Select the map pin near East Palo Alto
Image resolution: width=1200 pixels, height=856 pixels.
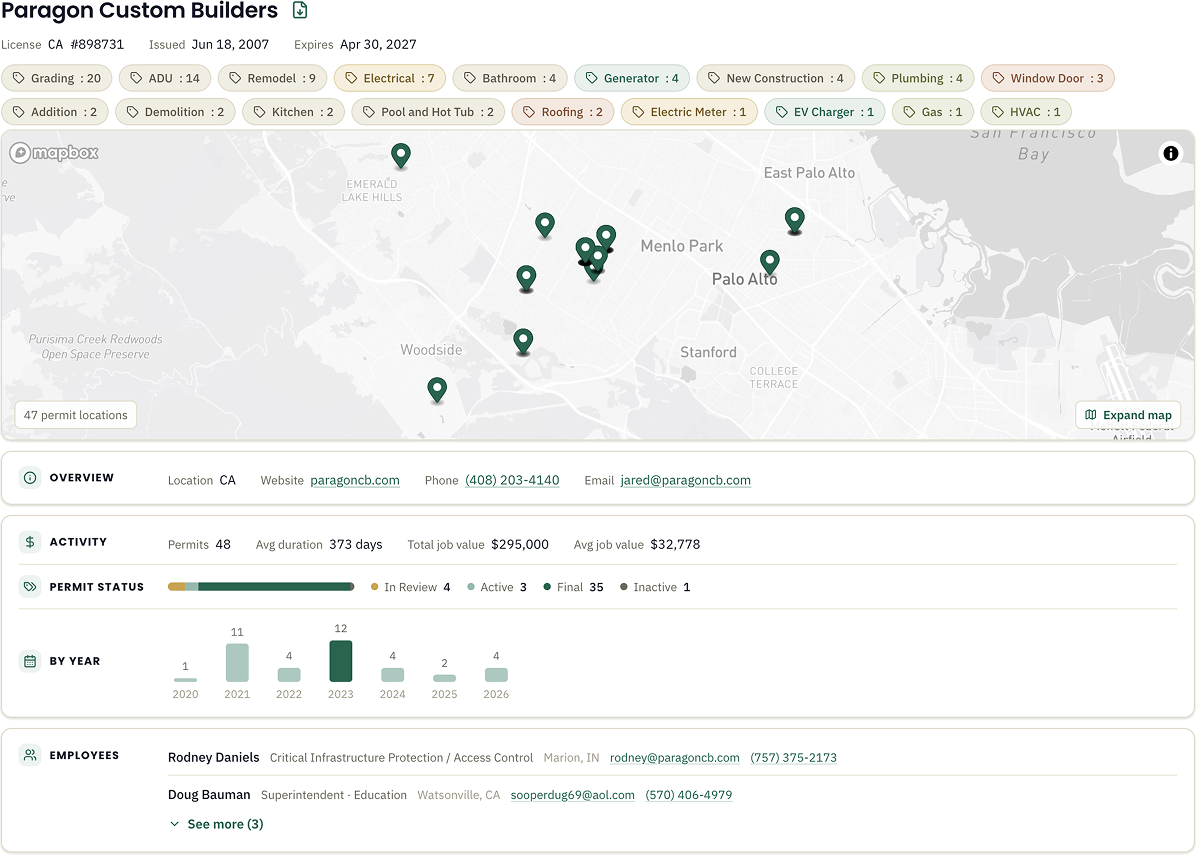tap(795, 221)
